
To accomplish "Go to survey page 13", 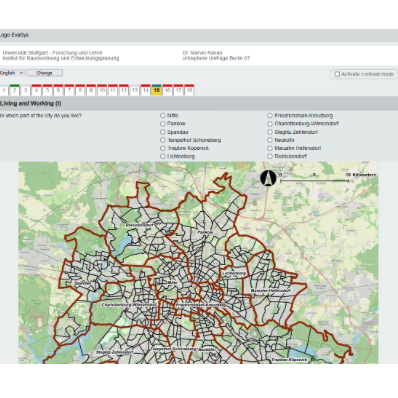I will pos(135,90).
